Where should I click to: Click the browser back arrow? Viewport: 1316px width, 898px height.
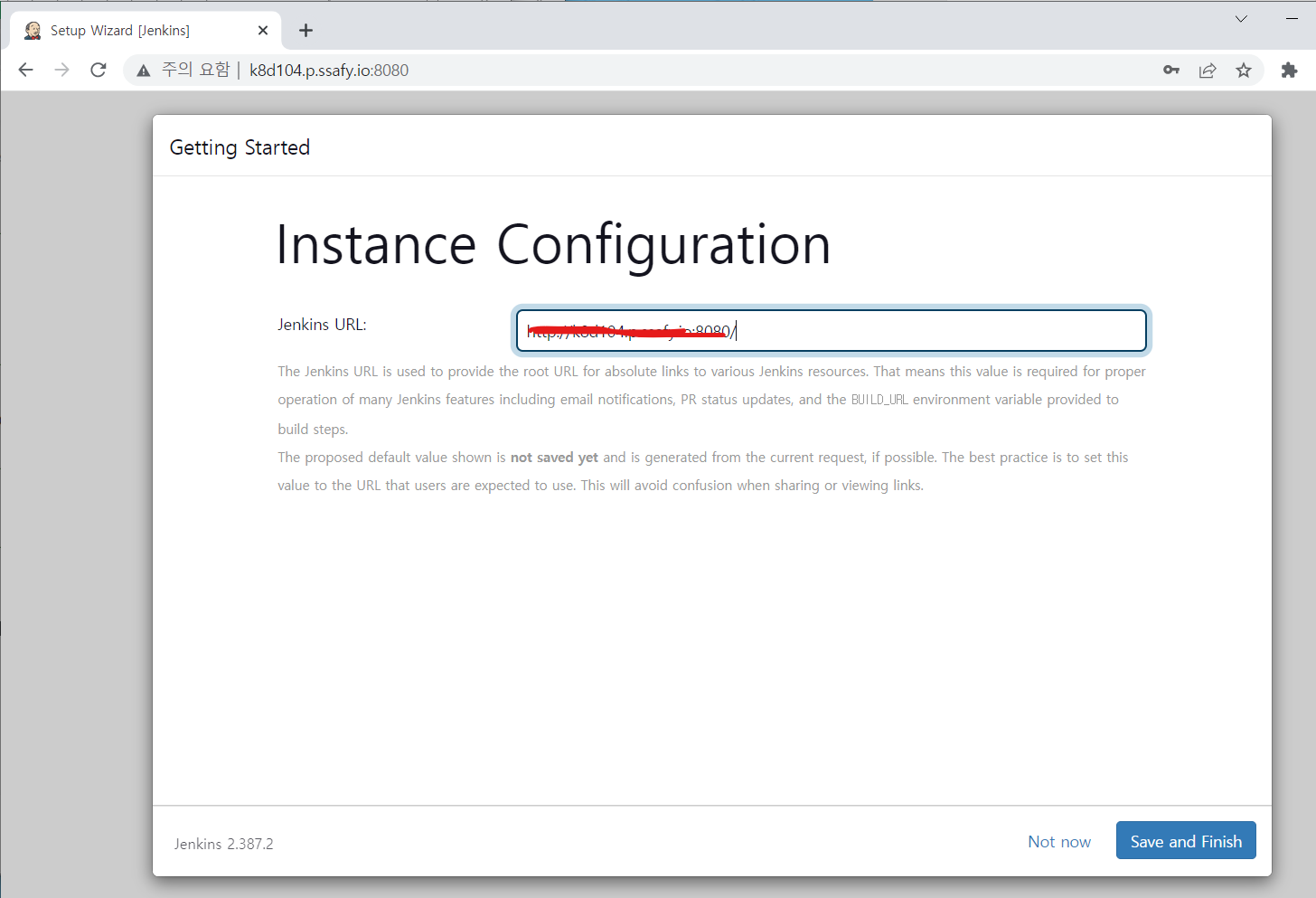click(x=25, y=70)
